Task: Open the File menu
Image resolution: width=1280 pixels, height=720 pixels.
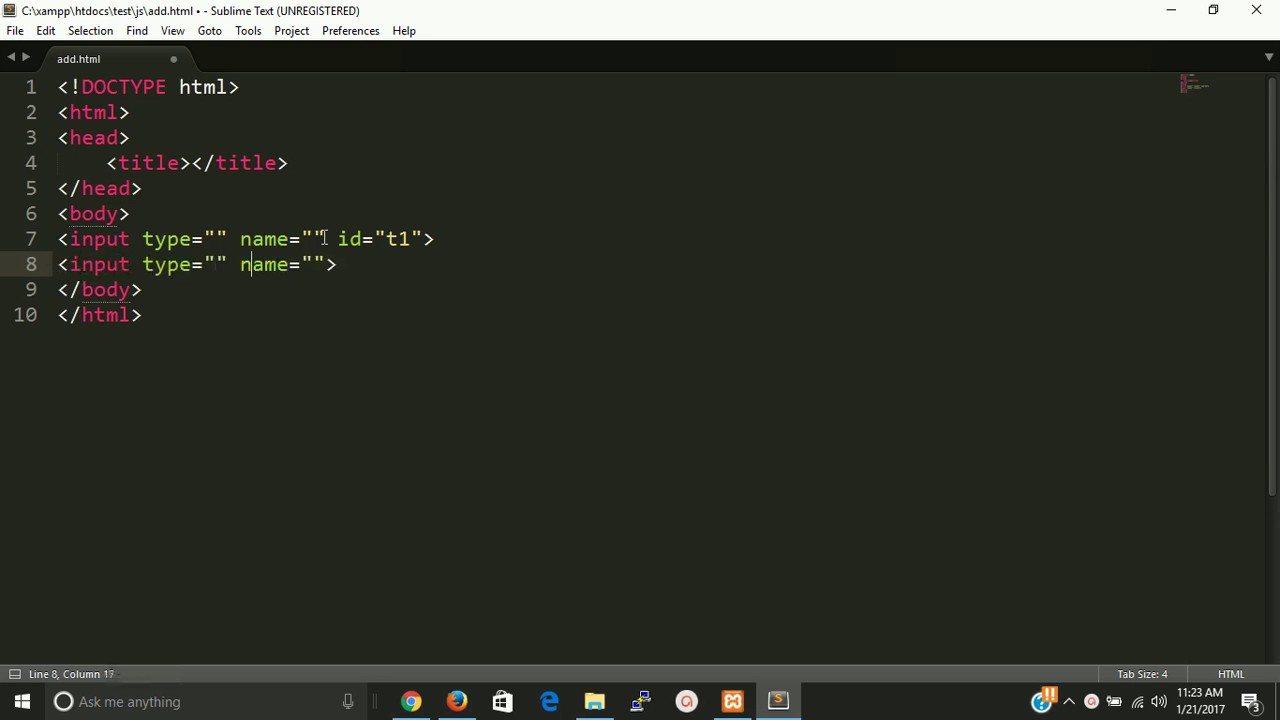Action: 15,31
